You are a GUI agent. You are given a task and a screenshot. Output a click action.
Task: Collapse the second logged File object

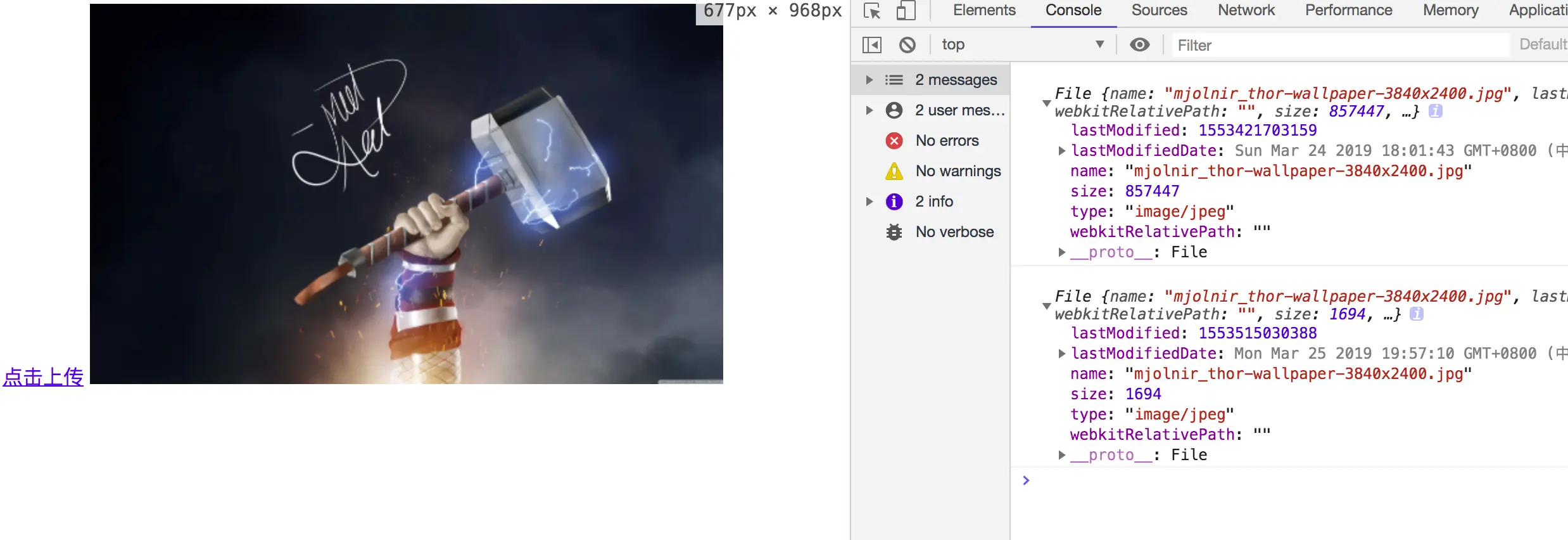pyautogui.click(x=1046, y=305)
